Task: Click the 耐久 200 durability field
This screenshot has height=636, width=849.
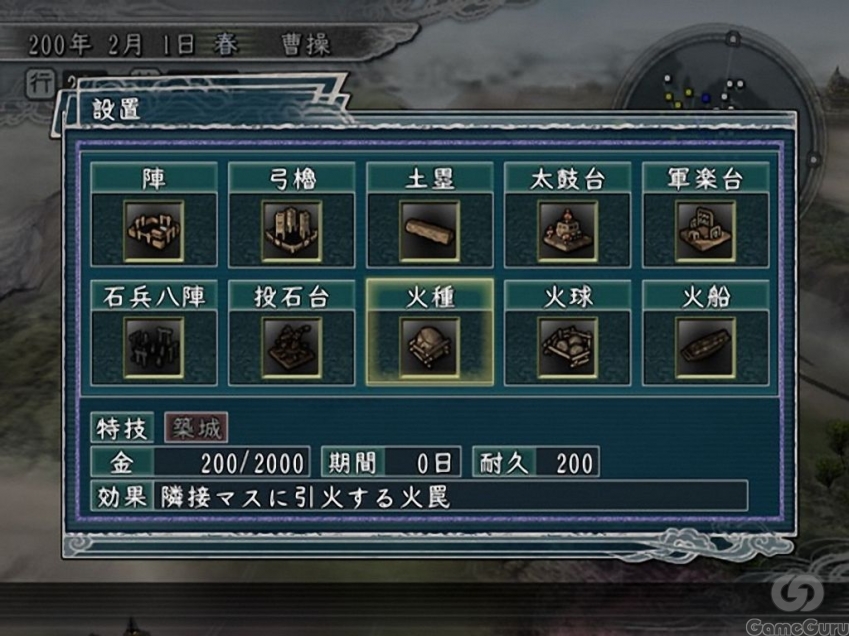Action: (x=535, y=462)
